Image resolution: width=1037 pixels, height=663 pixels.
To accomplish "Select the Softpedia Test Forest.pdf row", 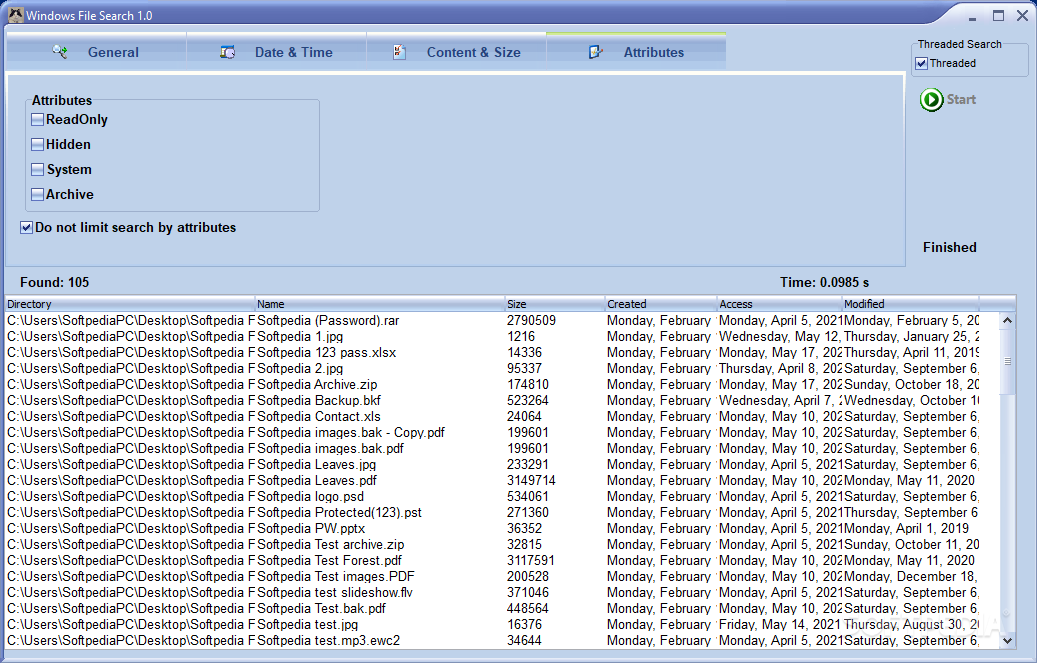I will 493,560.
